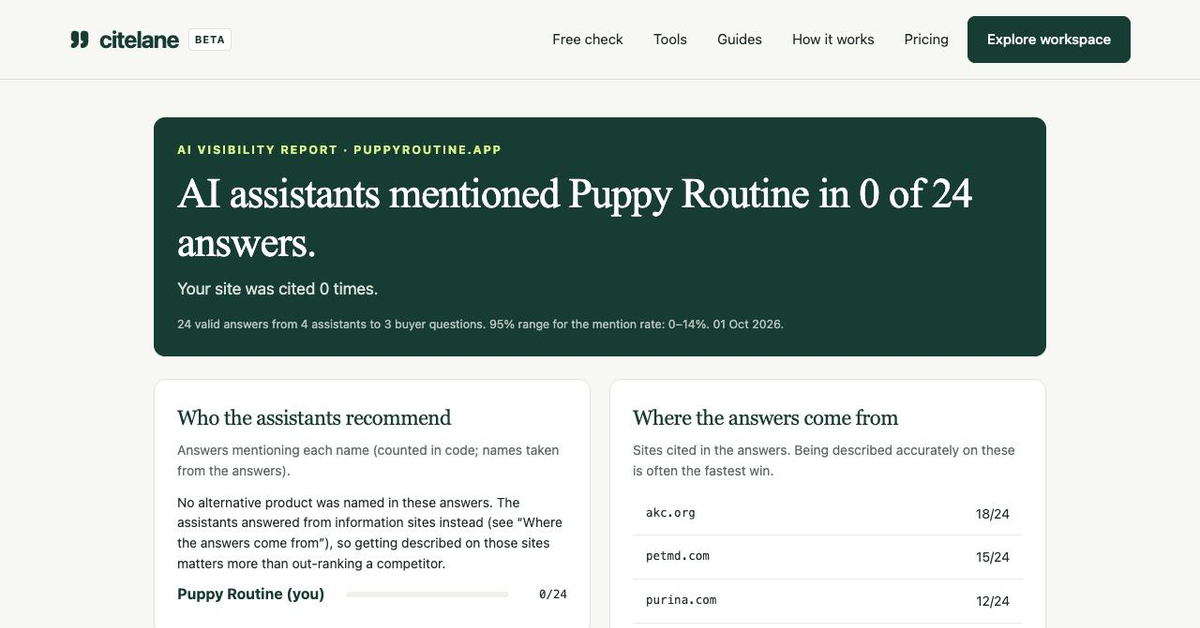
Task: Click the Puppy Routine mention progress bar
Action: coord(427,594)
